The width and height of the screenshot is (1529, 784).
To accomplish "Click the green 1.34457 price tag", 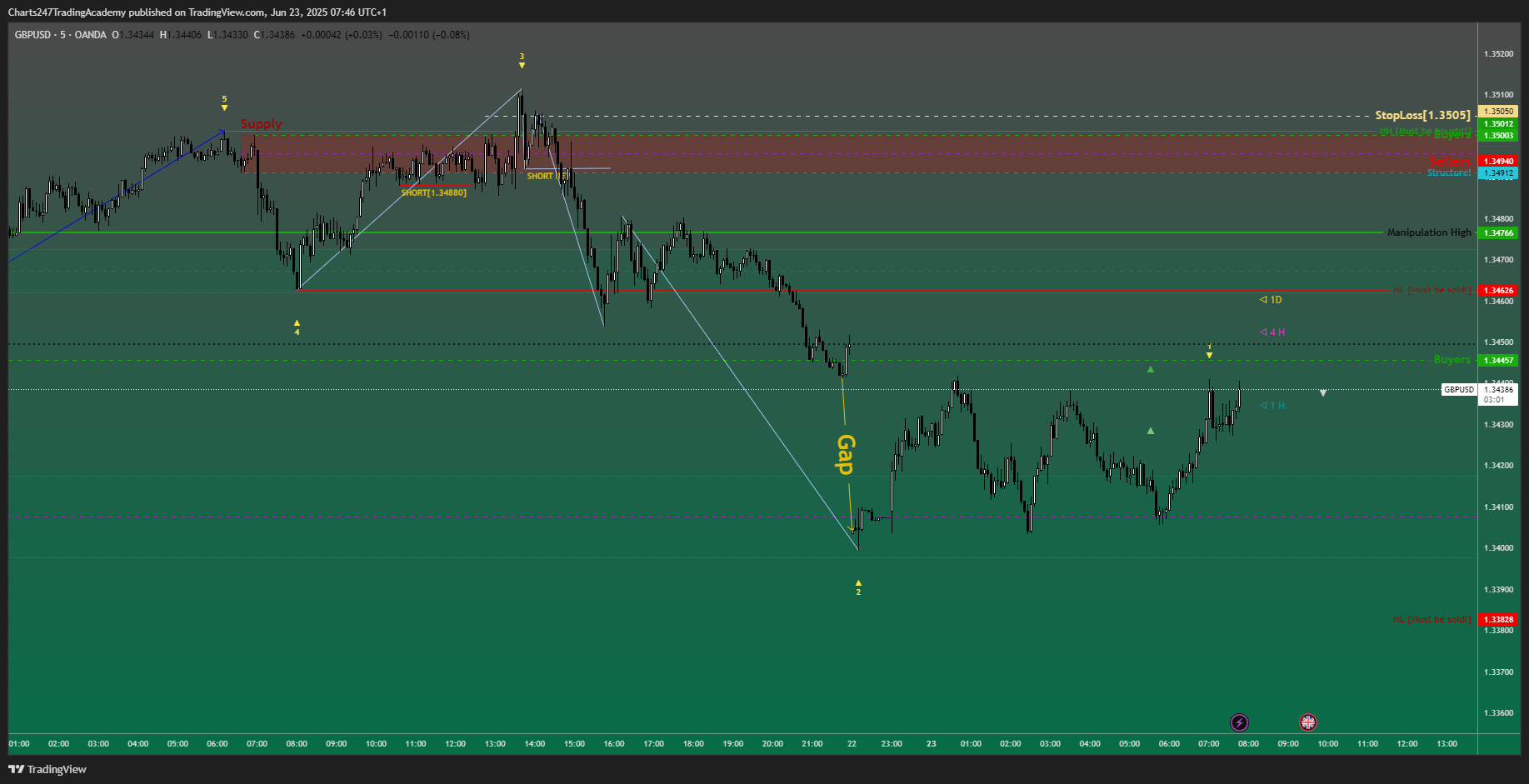I will pyautogui.click(x=1497, y=360).
